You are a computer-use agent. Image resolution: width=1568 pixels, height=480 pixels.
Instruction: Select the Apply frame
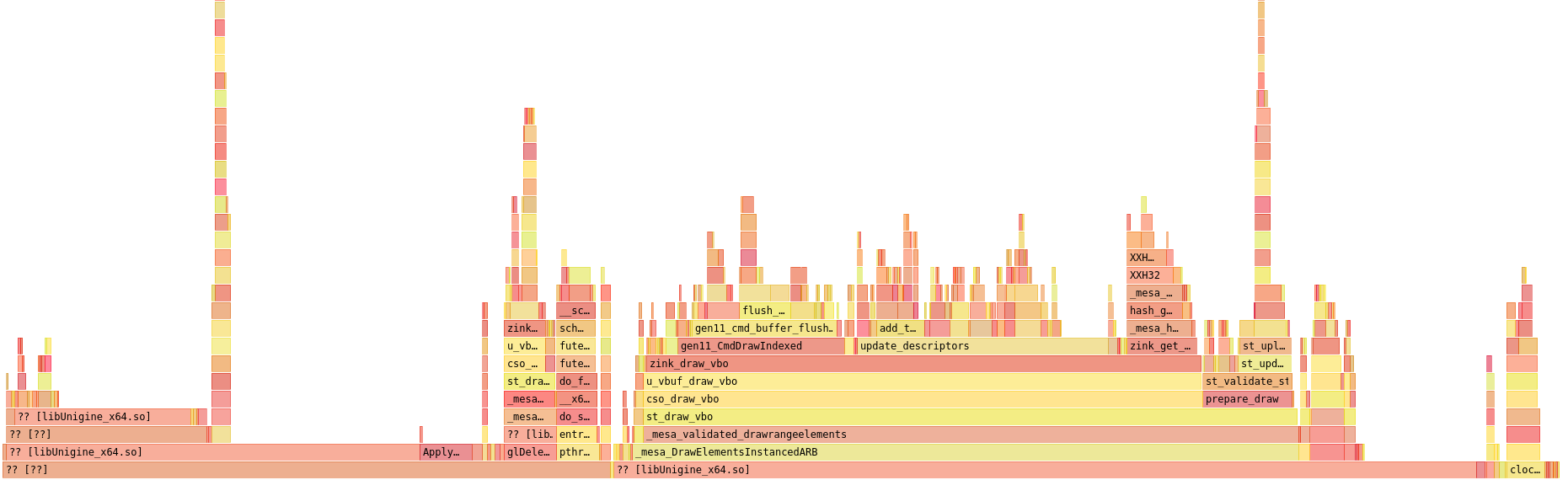coord(446,452)
